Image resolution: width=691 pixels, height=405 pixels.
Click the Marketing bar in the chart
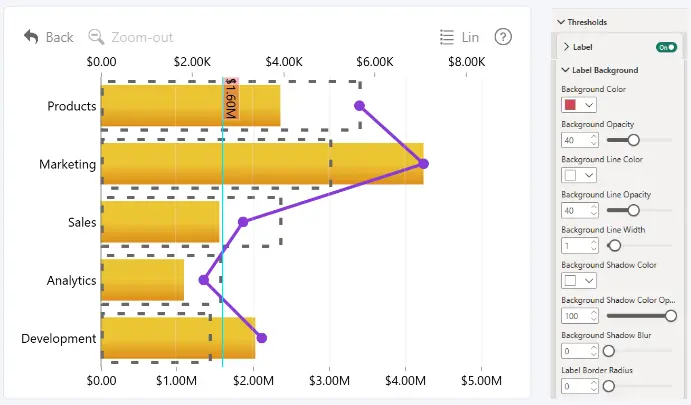262,163
